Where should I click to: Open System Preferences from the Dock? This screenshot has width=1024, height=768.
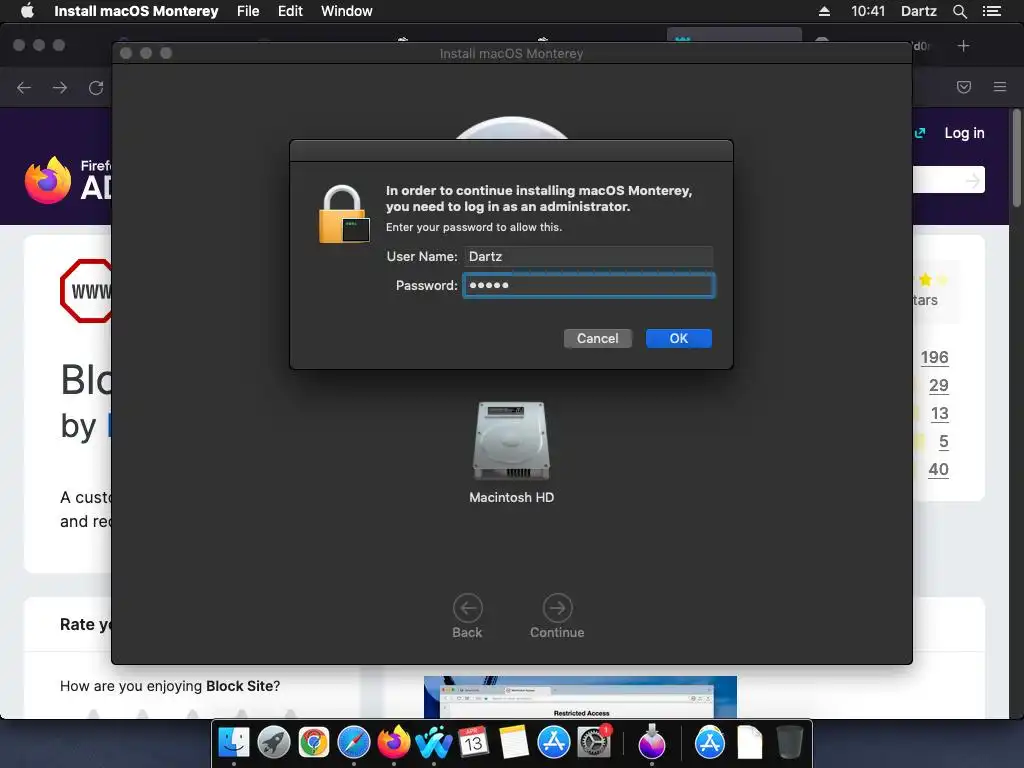click(x=594, y=743)
